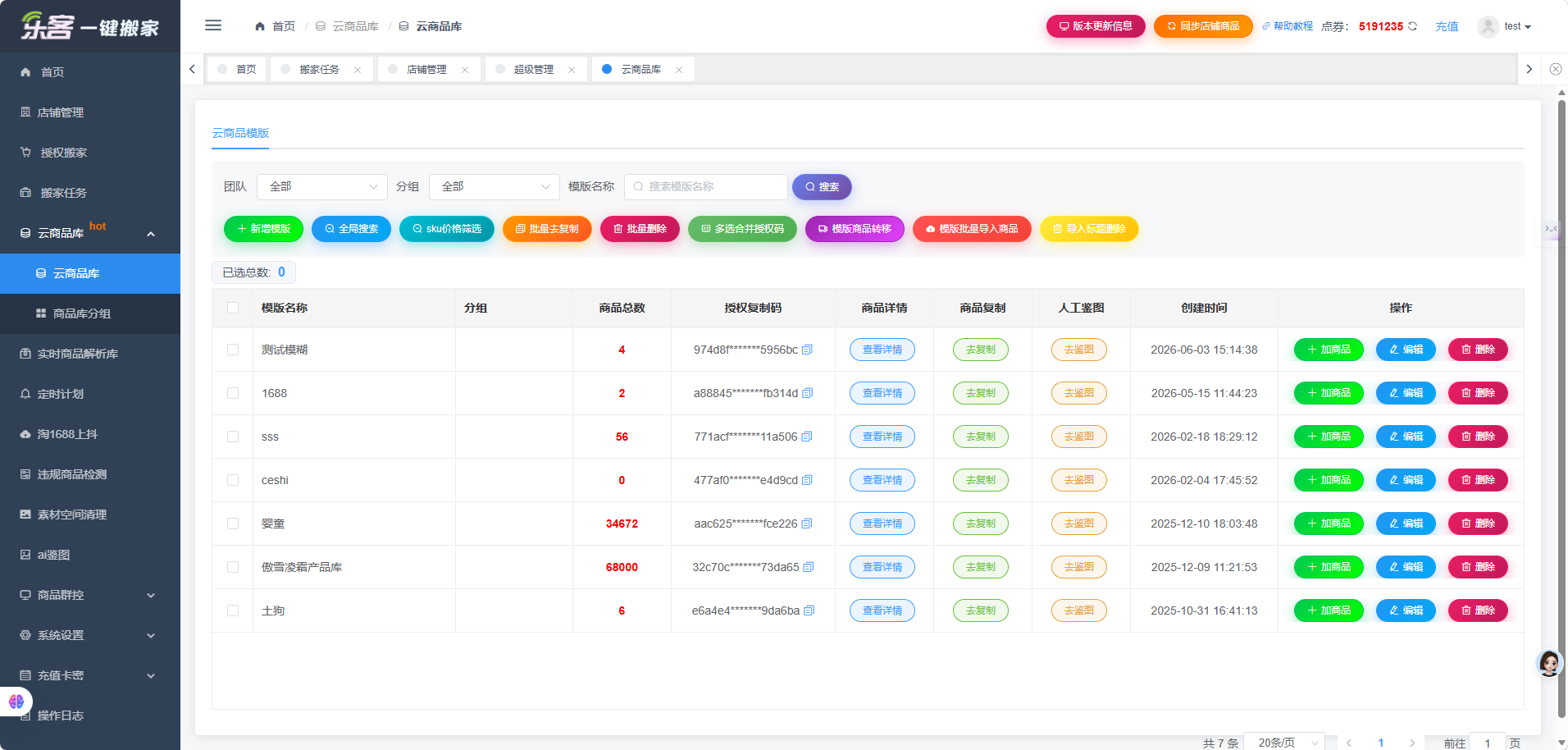Switch to the 店铺管理 tab
This screenshot has width=1568, height=750.
[x=426, y=70]
